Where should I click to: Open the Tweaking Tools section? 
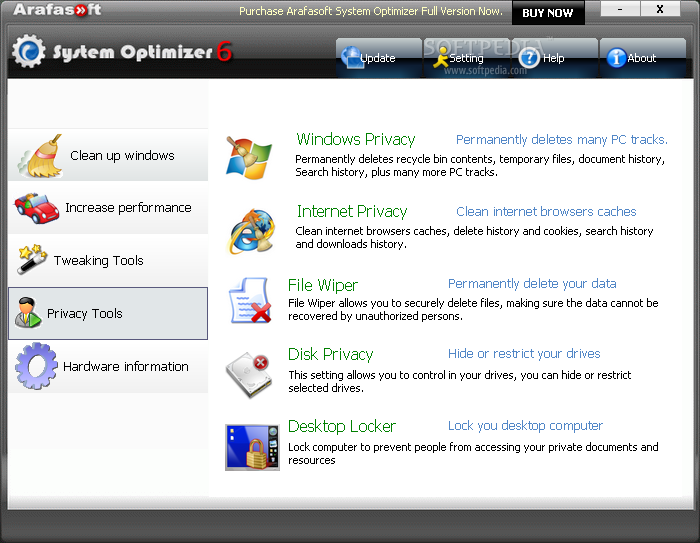click(x=108, y=260)
